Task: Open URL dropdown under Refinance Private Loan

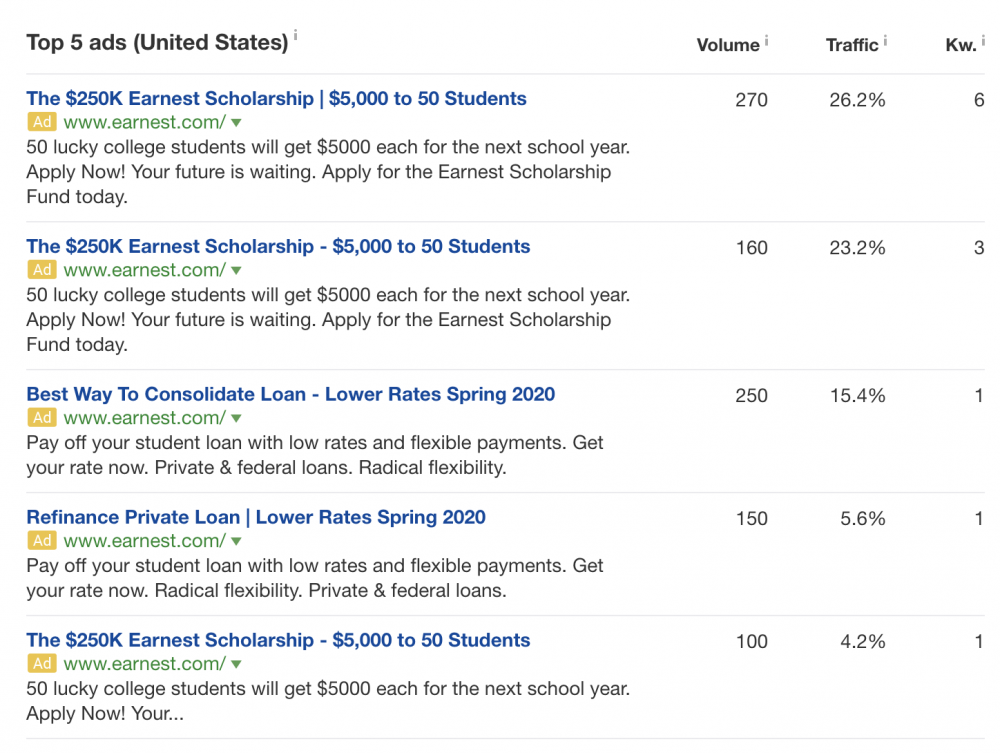Action: [x=236, y=541]
